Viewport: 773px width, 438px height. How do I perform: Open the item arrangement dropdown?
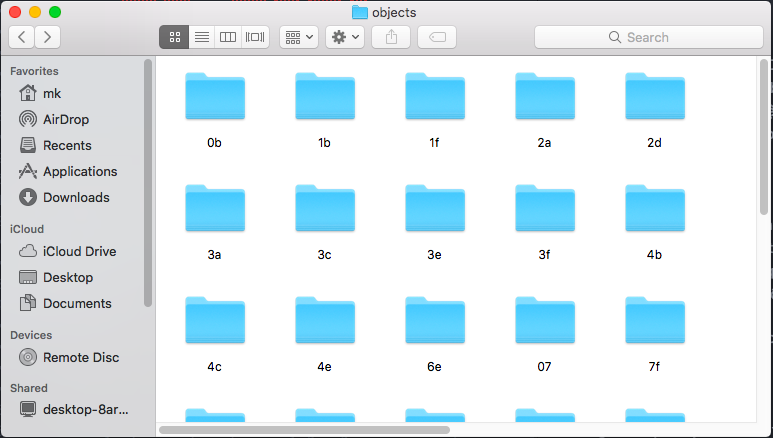(x=299, y=37)
